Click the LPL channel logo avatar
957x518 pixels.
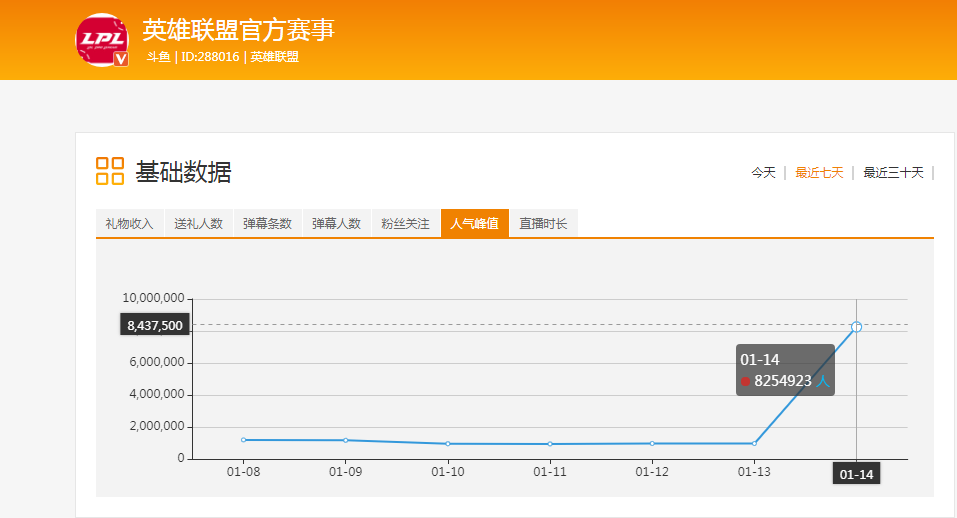101,40
